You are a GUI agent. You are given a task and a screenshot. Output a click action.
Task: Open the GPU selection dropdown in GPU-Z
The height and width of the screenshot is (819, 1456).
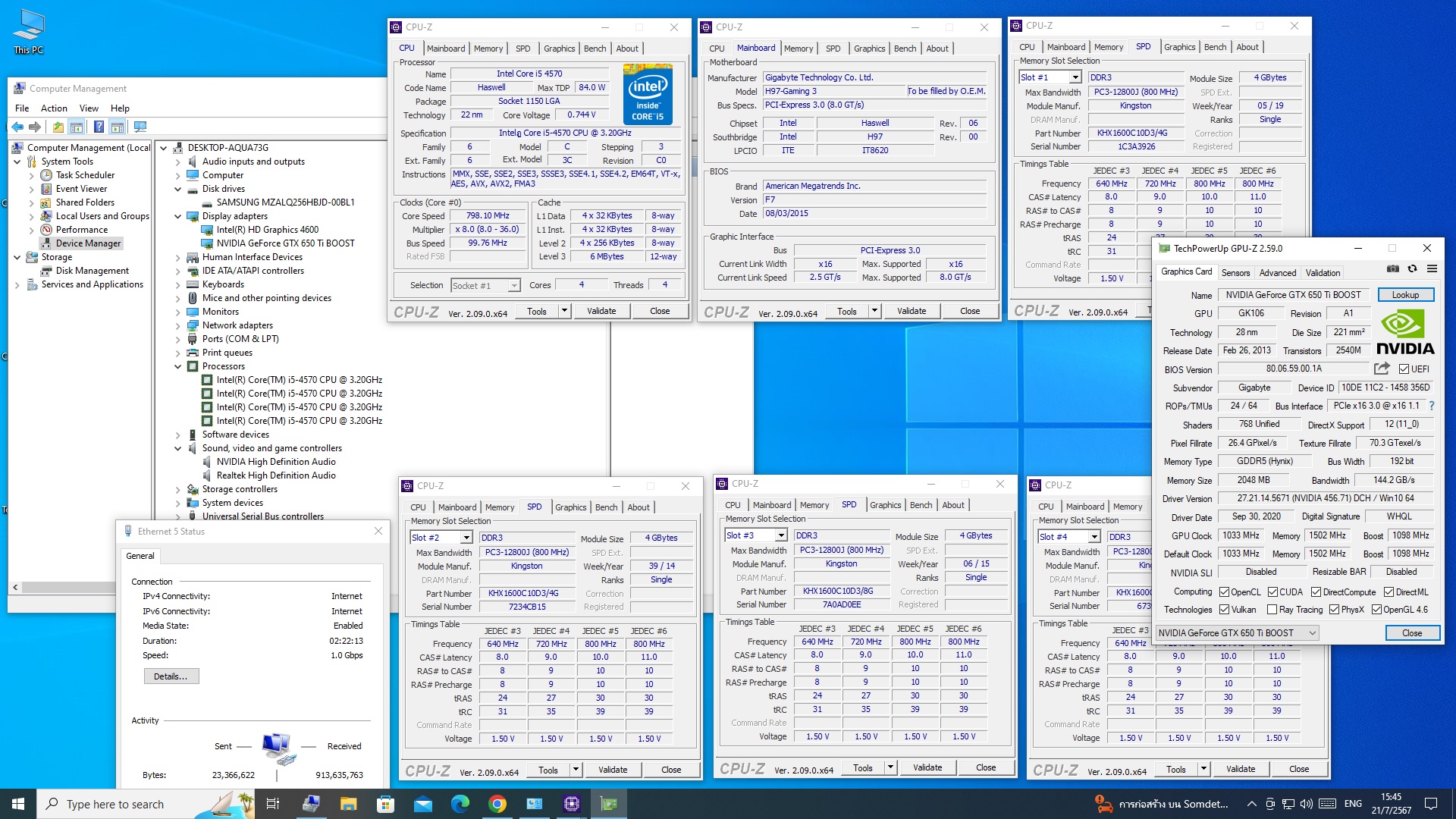(x=1238, y=633)
